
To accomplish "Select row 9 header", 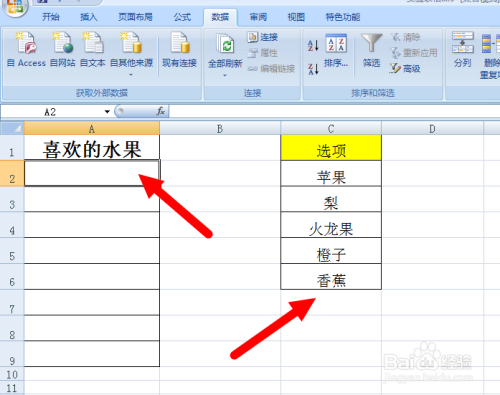I will point(12,354).
